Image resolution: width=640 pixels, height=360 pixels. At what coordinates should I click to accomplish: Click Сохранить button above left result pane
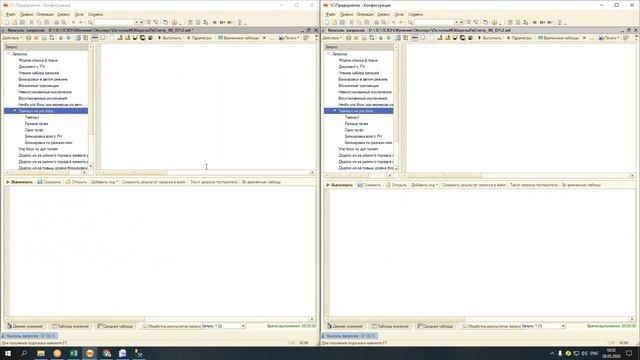49,182
